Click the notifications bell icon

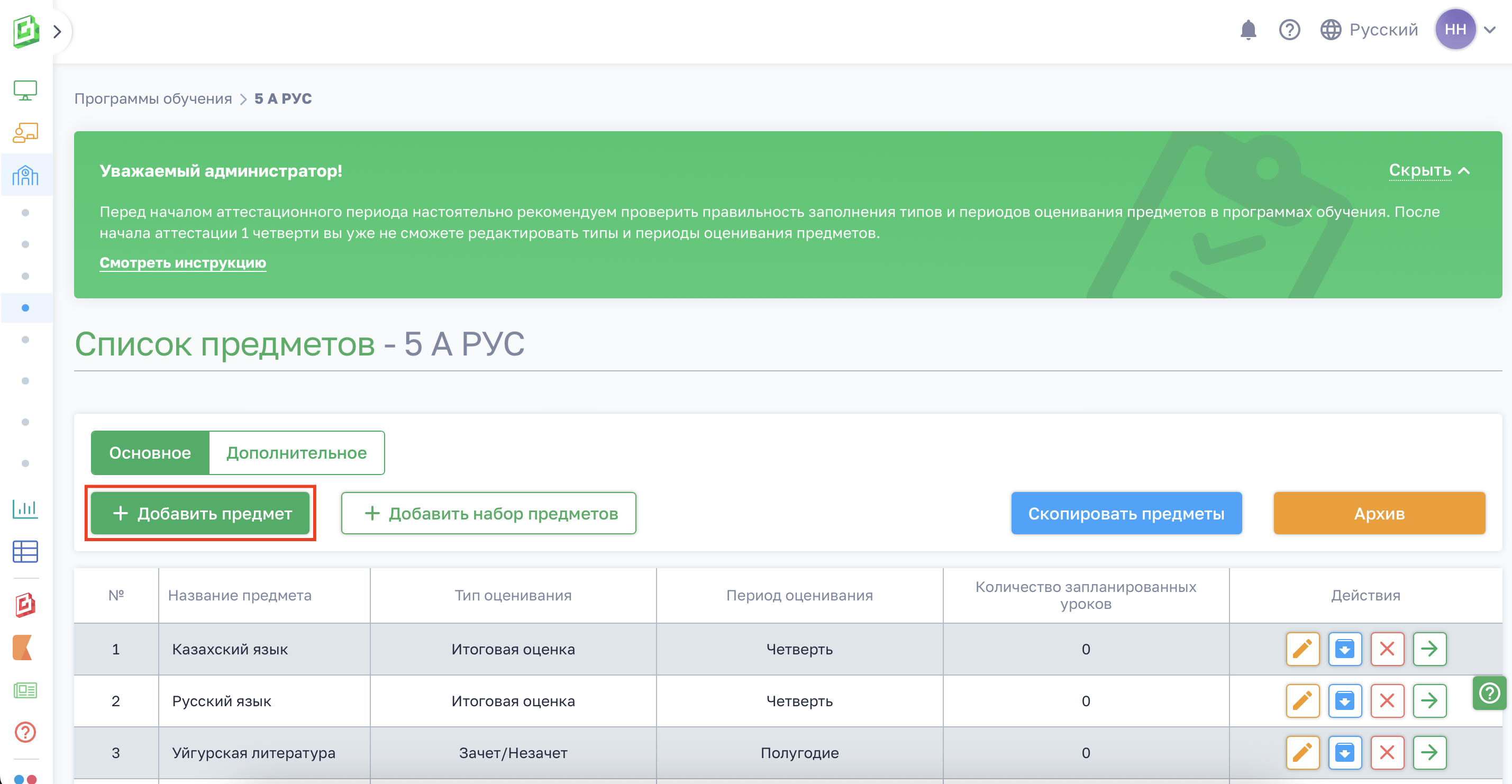pos(1248,29)
